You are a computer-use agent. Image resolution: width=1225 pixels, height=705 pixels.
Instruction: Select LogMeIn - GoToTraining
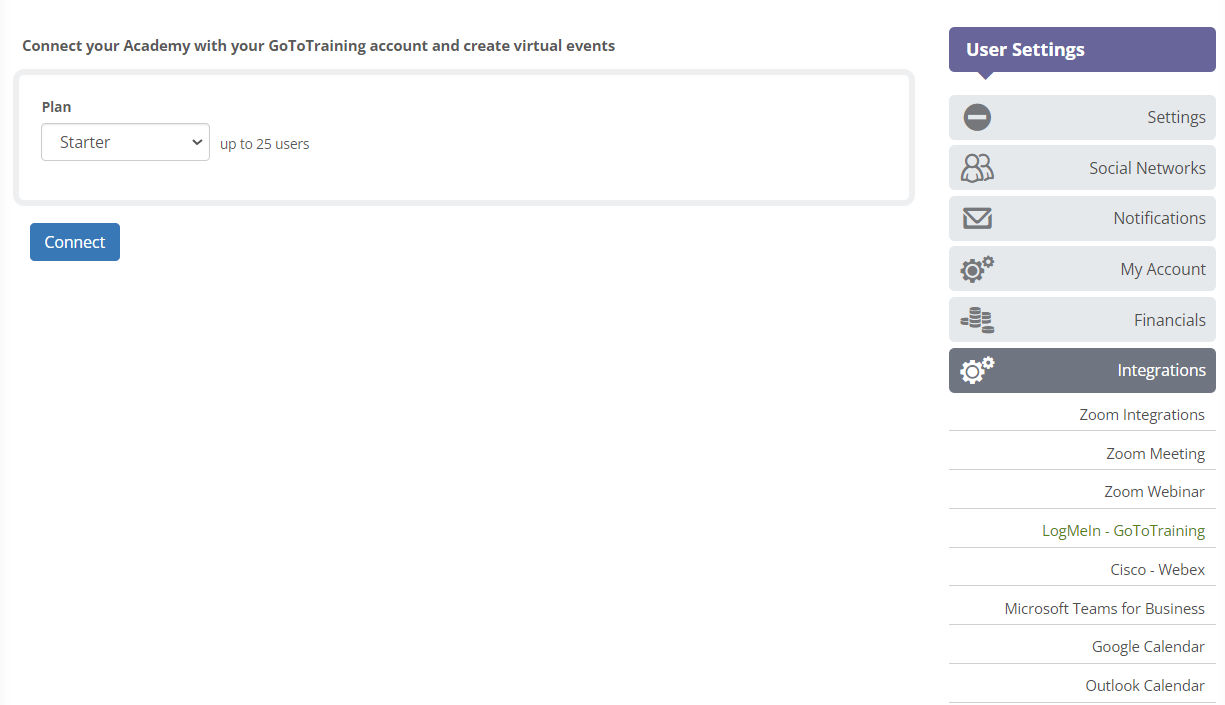point(1123,530)
